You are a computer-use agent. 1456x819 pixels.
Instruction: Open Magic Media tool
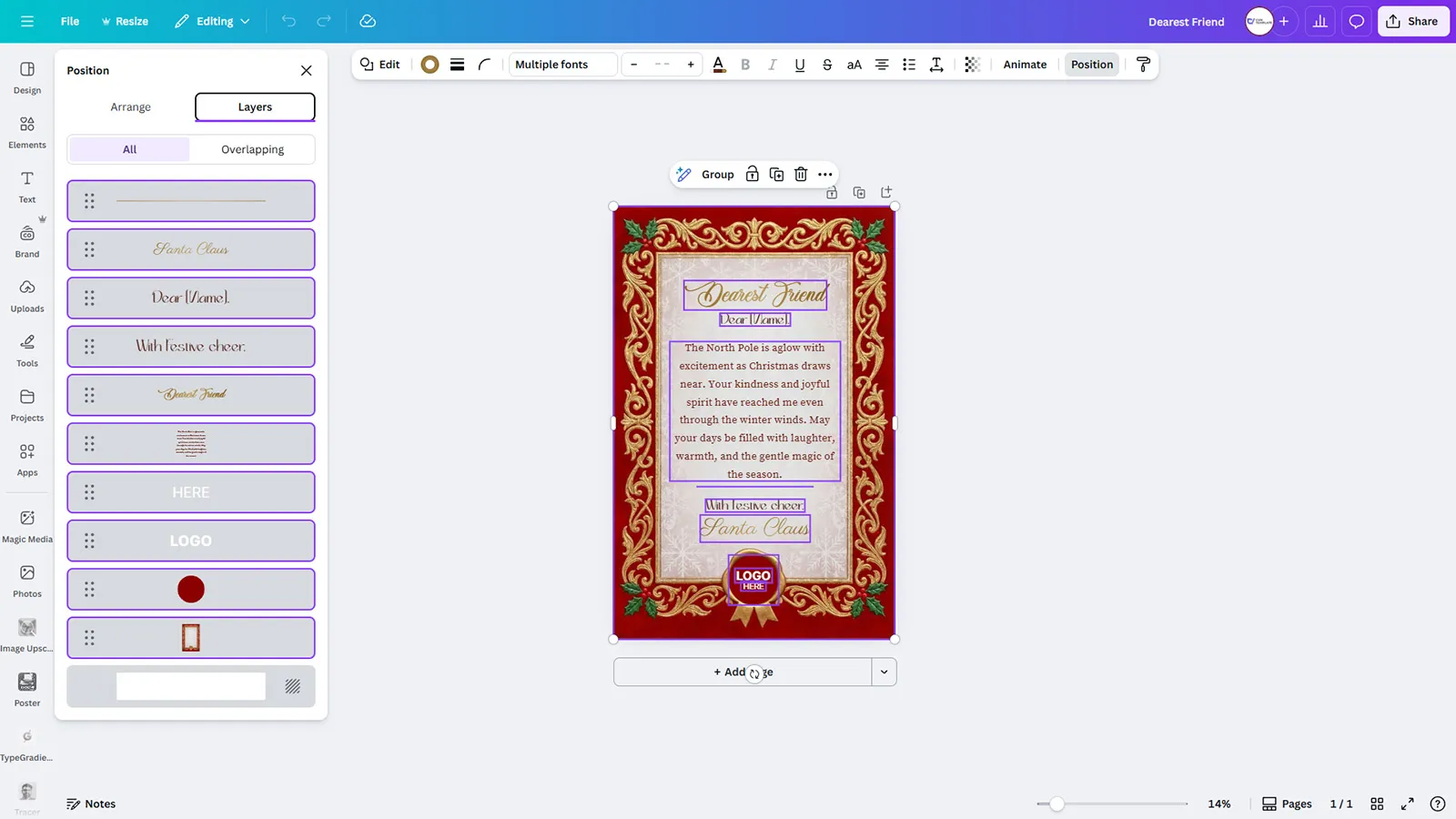pyautogui.click(x=27, y=526)
